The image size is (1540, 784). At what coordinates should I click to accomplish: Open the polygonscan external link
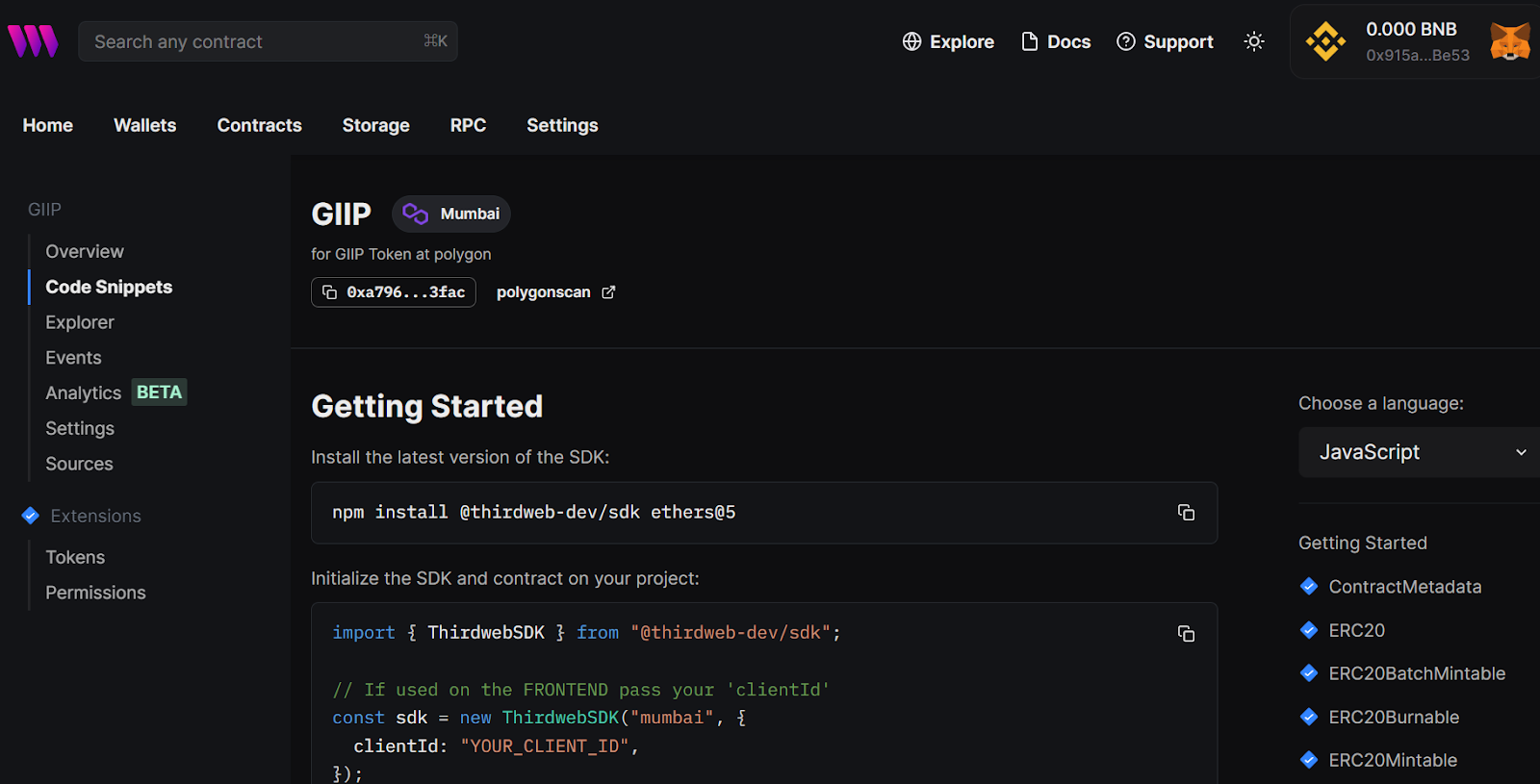[555, 292]
